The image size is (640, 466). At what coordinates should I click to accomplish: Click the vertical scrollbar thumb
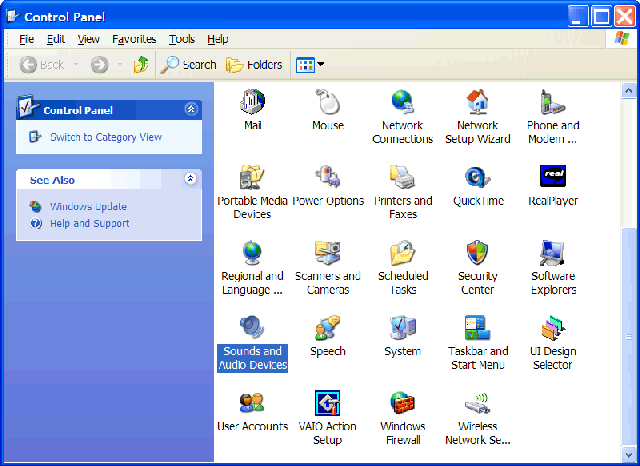click(629, 337)
